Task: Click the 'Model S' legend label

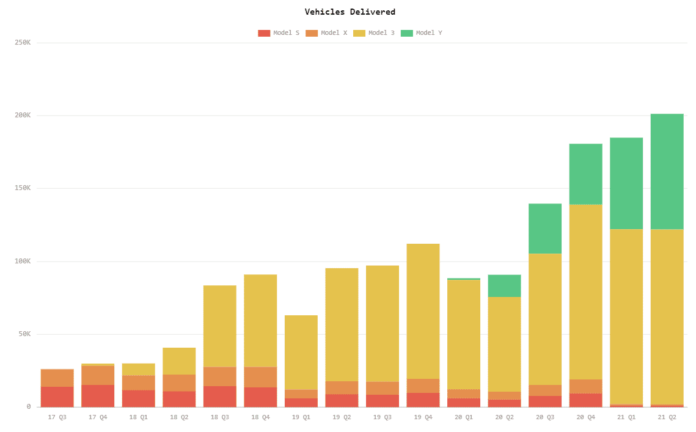Action: (286, 33)
